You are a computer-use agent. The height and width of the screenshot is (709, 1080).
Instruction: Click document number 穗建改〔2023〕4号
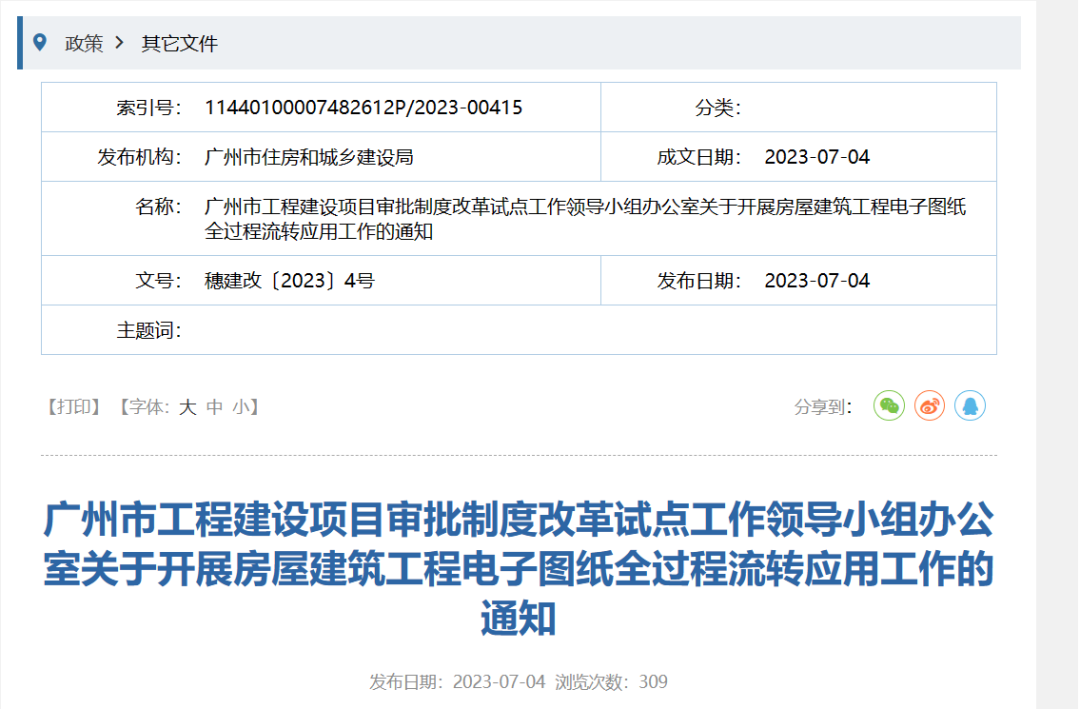point(289,280)
